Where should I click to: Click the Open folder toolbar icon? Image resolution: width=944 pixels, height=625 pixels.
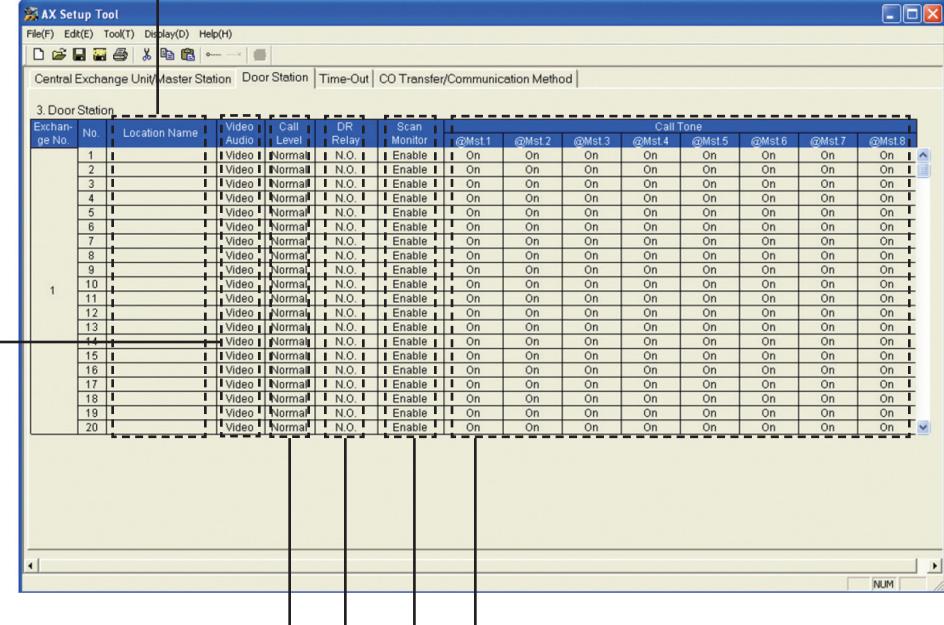pos(58,55)
